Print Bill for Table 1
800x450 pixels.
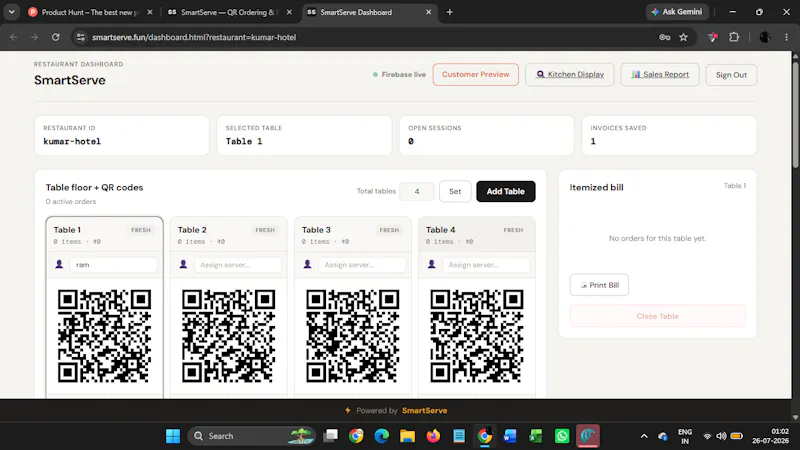pos(599,285)
